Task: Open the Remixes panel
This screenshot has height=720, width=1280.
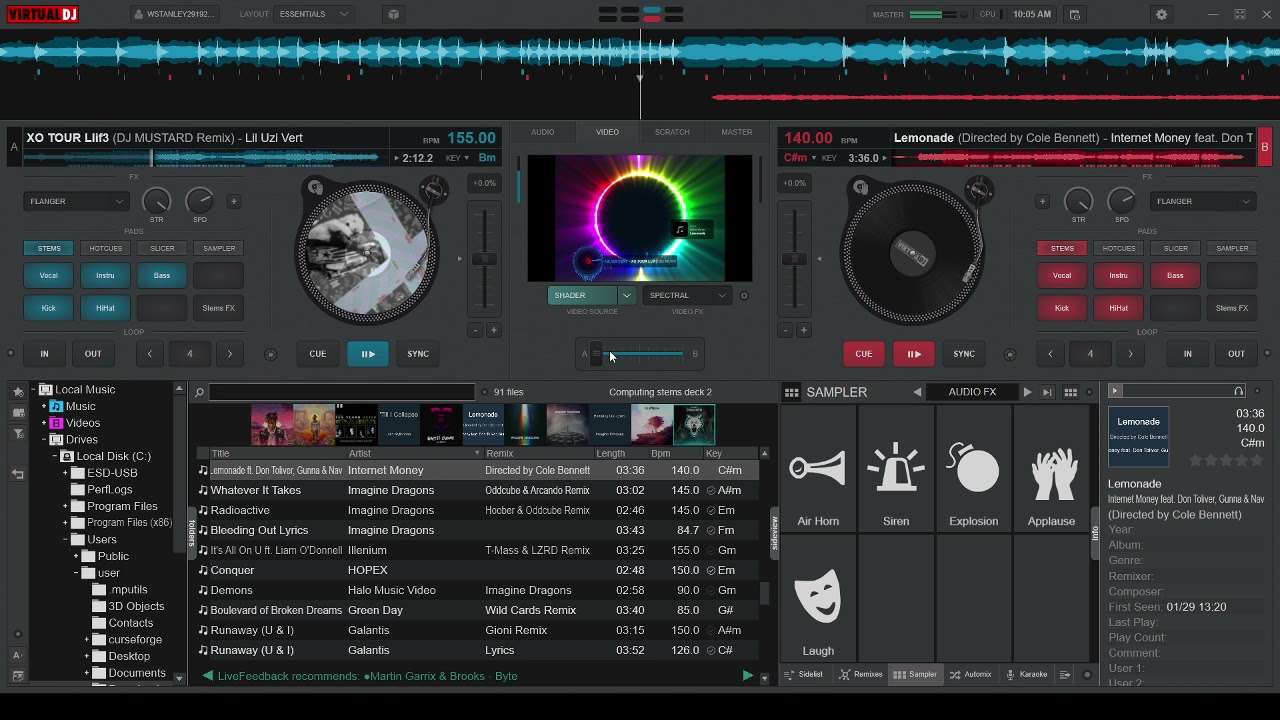Action: click(x=861, y=675)
